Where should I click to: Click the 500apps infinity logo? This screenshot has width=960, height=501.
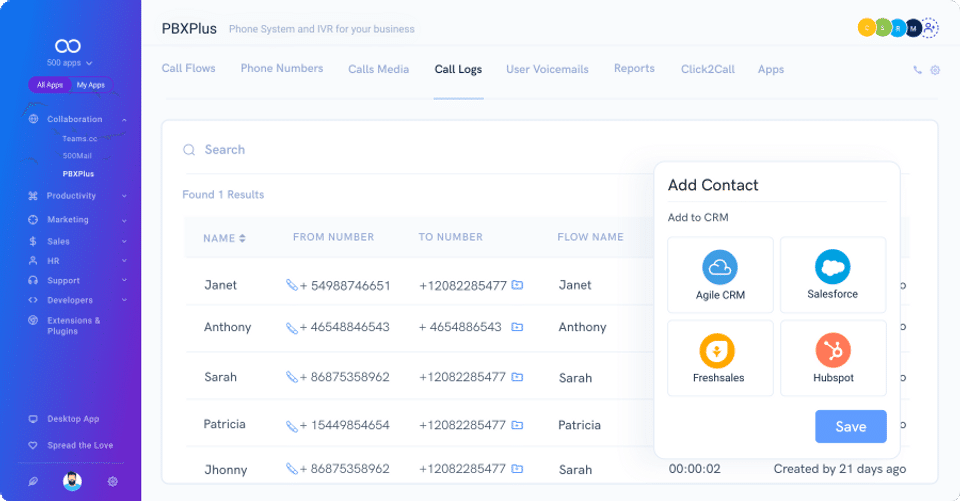point(67,46)
